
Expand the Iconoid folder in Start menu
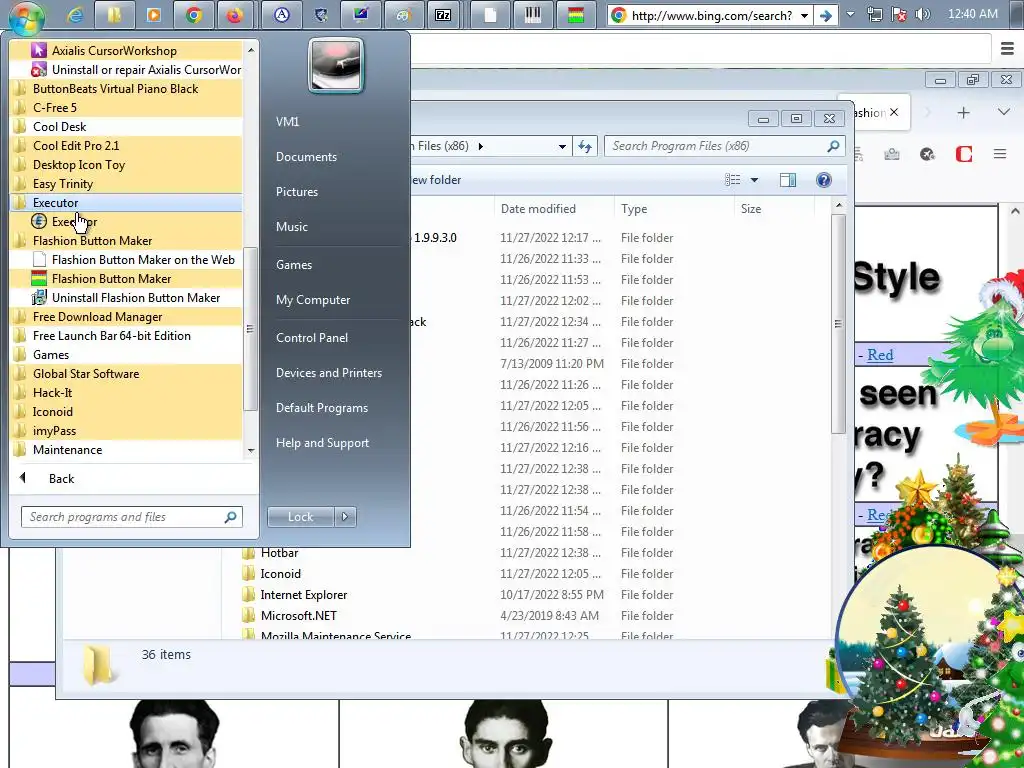[x=126, y=411]
